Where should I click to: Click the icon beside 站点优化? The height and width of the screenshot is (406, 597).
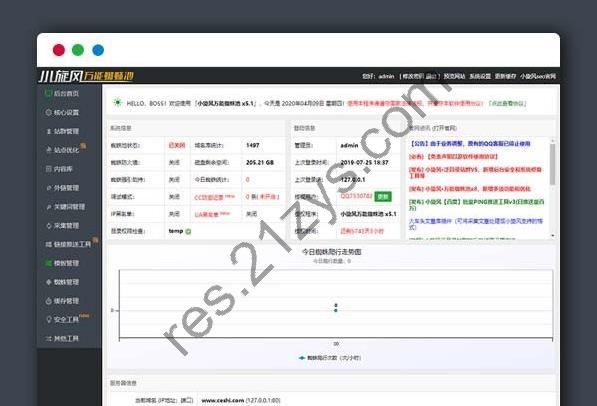tap(48, 150)
